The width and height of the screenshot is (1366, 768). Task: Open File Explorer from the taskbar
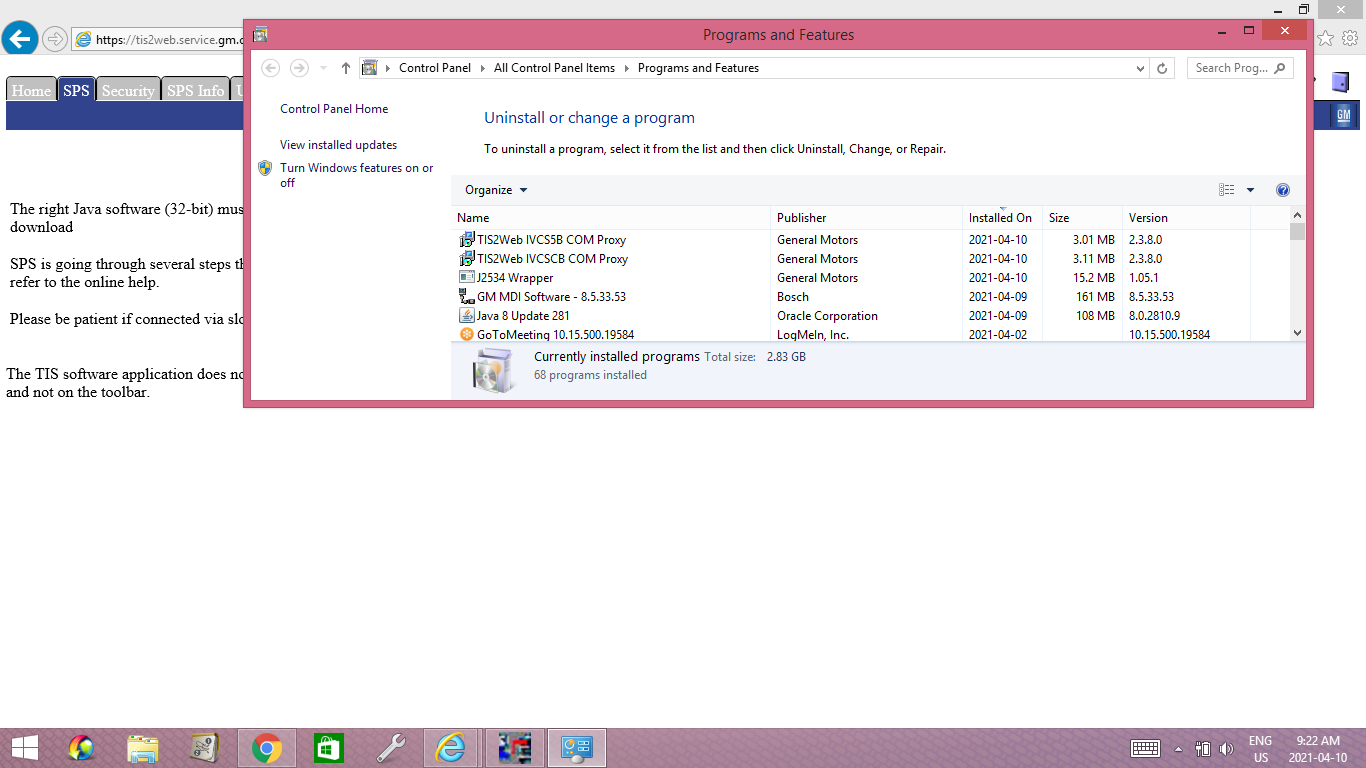click(143, 748)
